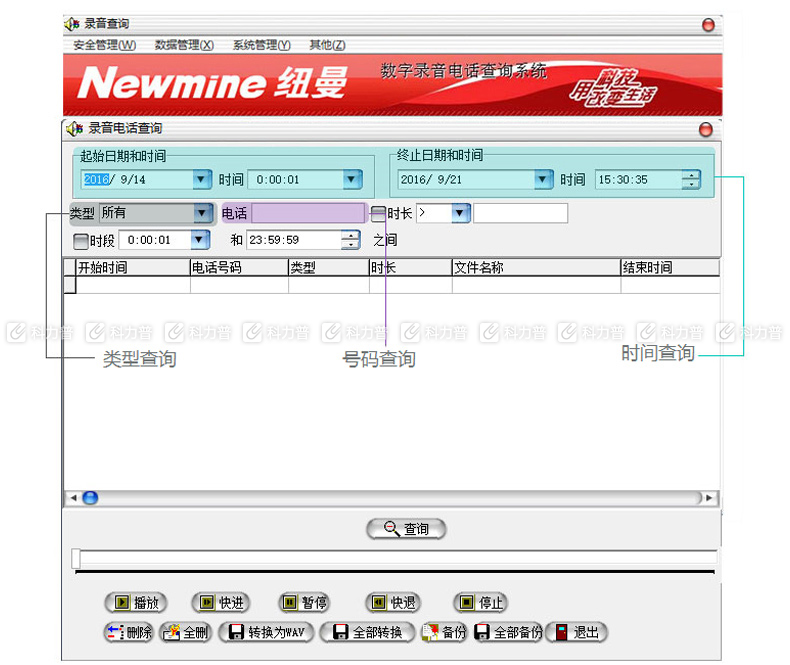Click the 类型 column header
790x665 pixels.
tap(328, 268)
